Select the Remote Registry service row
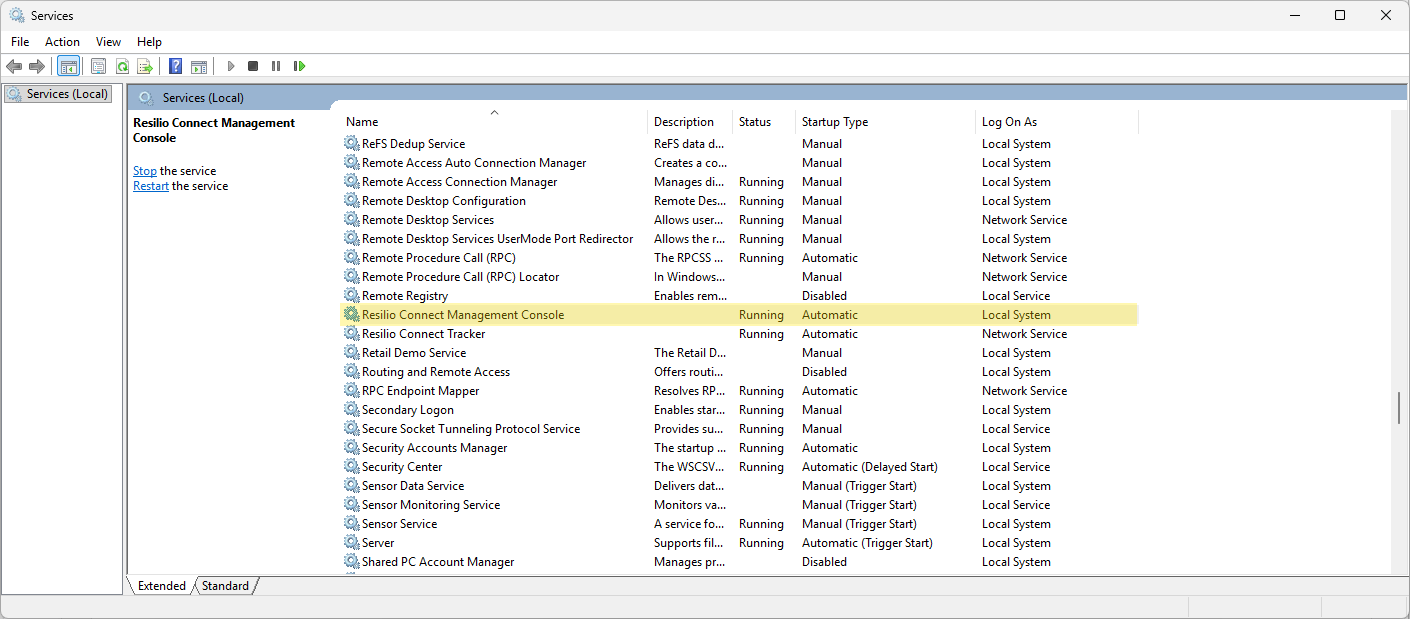The image size is (1410, 619). tap(405, 296)
